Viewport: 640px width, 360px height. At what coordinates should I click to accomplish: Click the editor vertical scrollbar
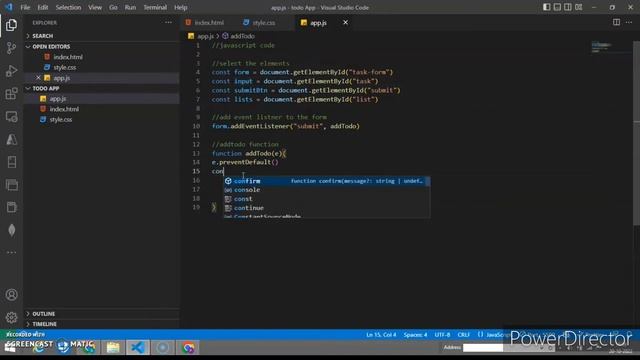pos(636,133)
